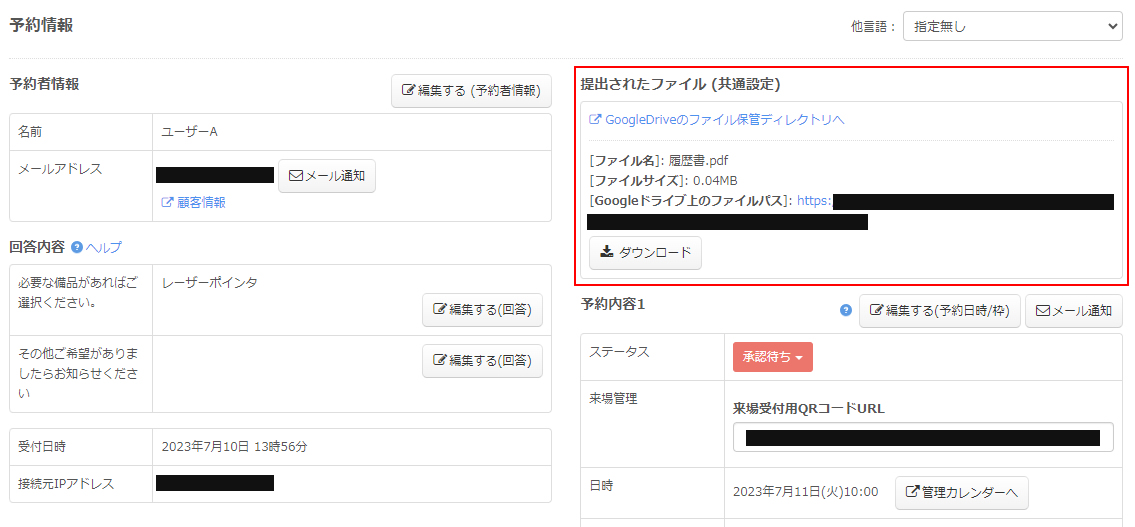Image resolution: width=1135 pixels, height=527 pixels.
Task: Click the download icon in the ダウンロード button
Action: click(606, 253)
